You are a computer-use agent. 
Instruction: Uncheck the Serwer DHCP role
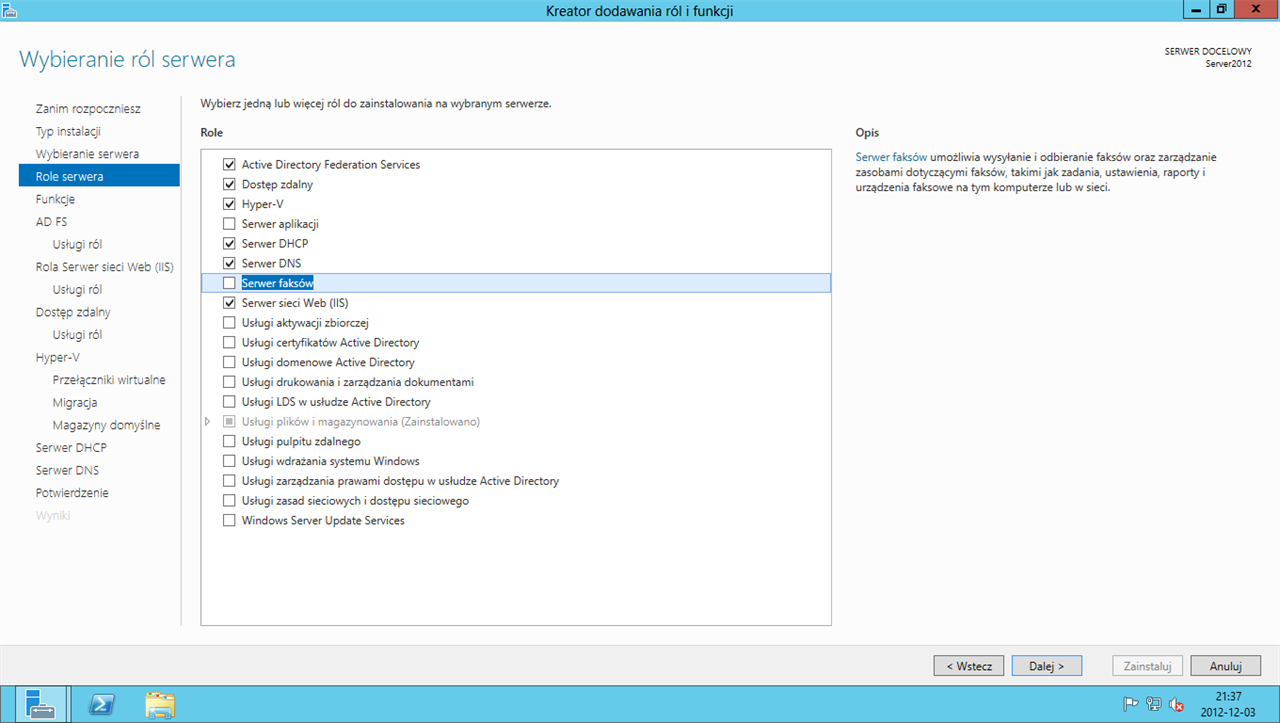pos(229,243)
